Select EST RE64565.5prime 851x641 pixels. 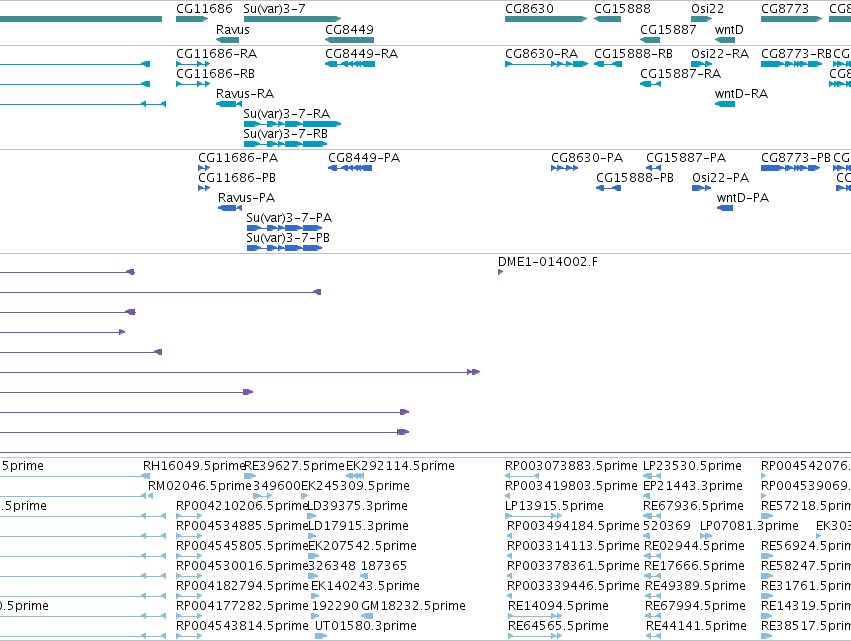click(x=558, y=626)
